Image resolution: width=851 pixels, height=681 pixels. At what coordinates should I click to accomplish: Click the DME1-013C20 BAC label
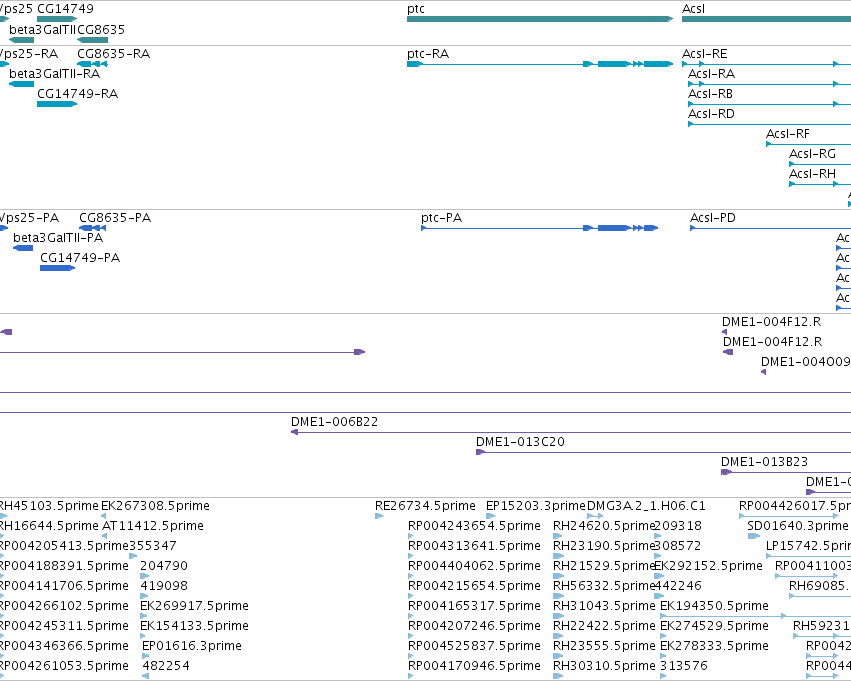tap(520, 442)
